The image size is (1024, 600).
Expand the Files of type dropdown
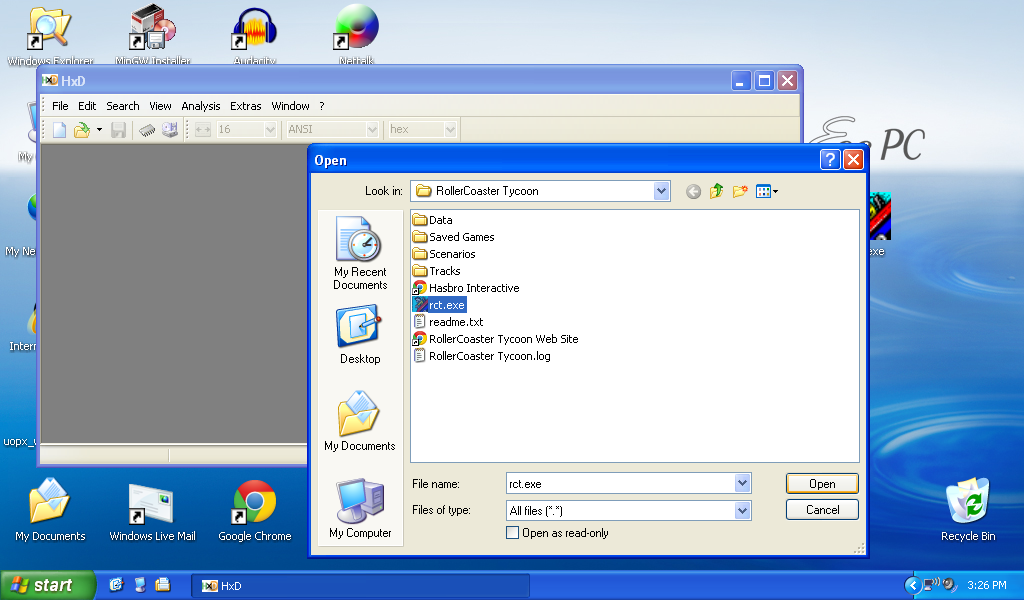coord(742,511)
